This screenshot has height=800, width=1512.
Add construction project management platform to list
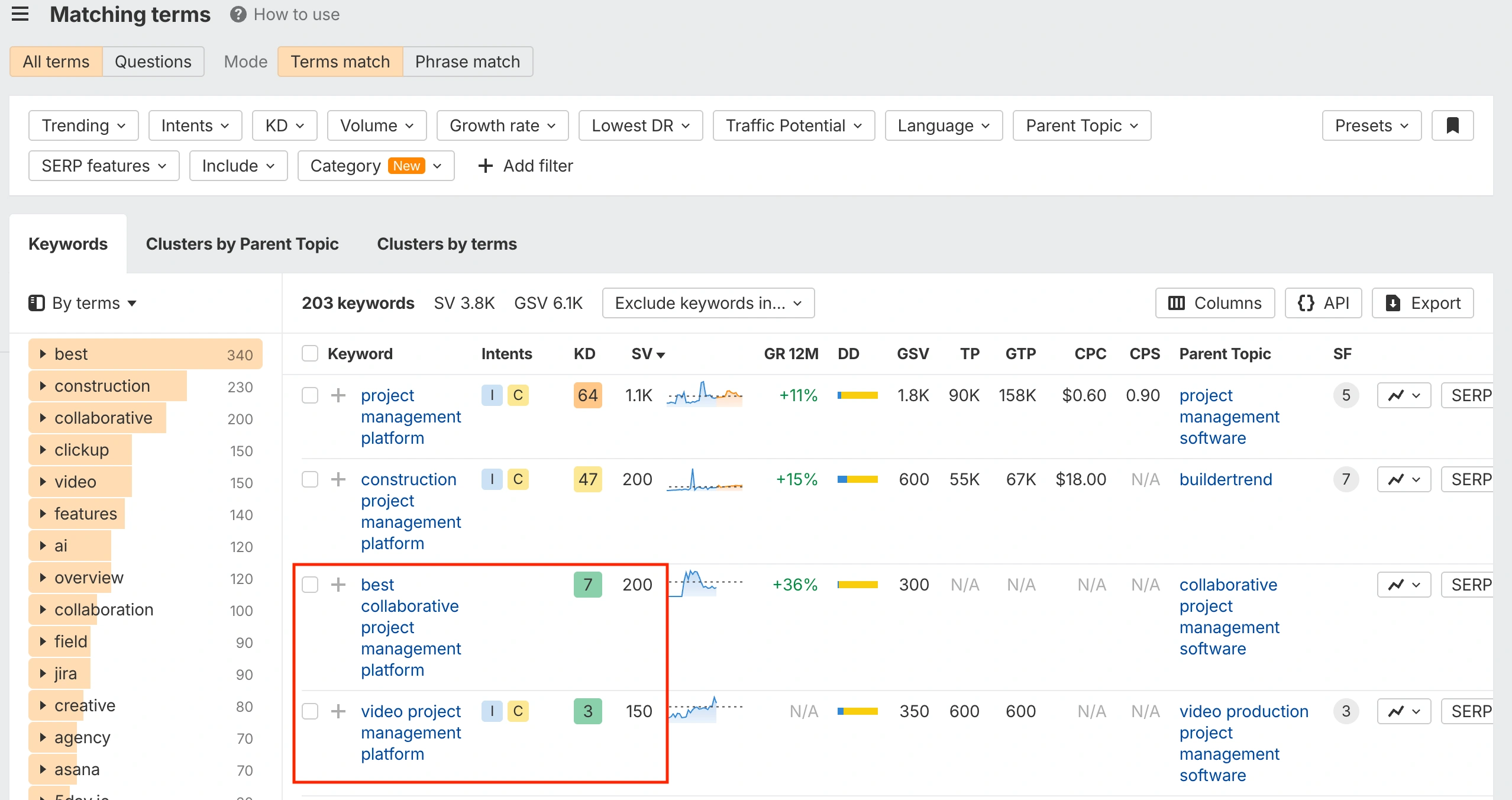[x=338, y=479]
